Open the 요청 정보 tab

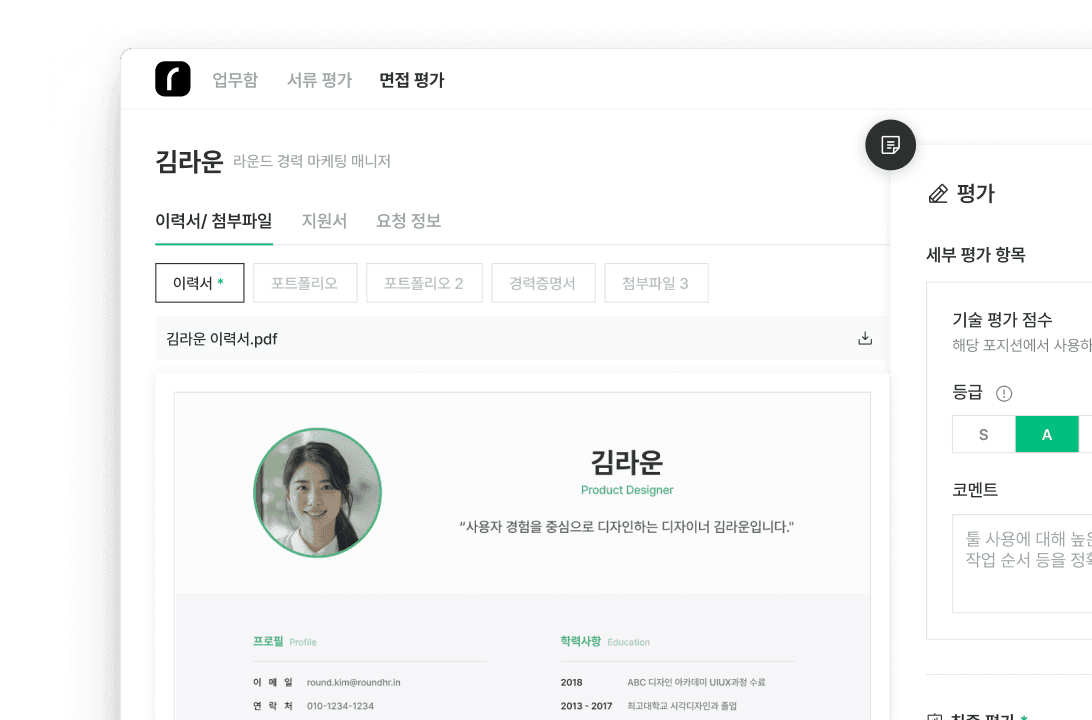point(408,221)
